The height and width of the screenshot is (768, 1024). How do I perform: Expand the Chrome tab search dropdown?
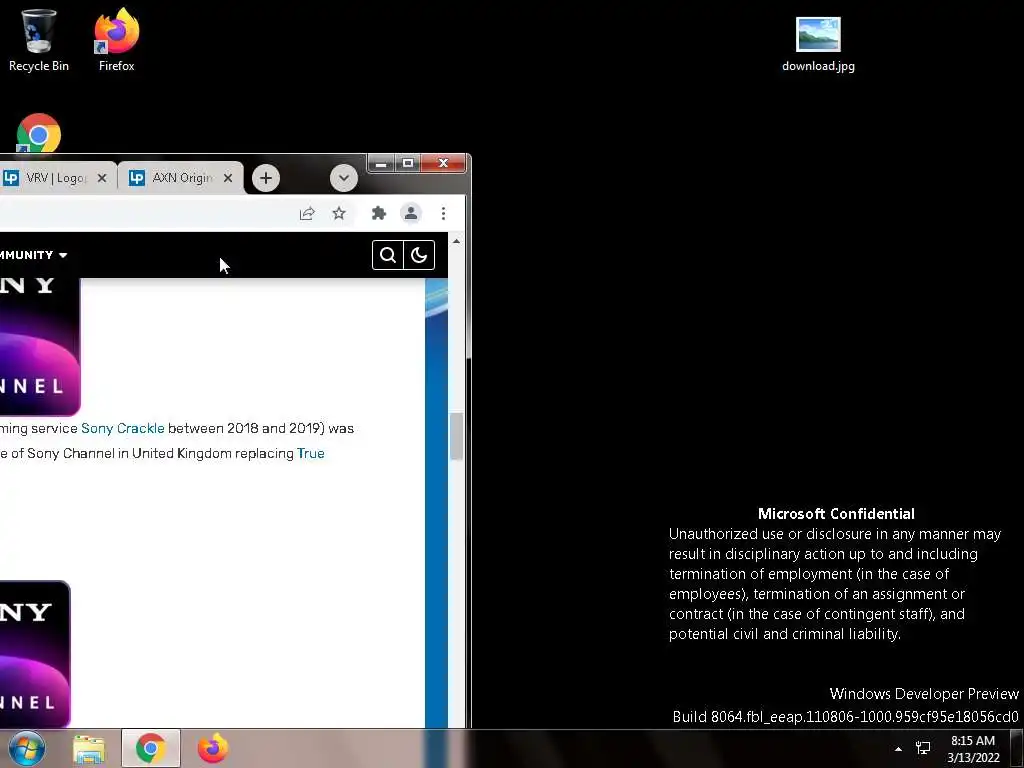pos(344,178)
